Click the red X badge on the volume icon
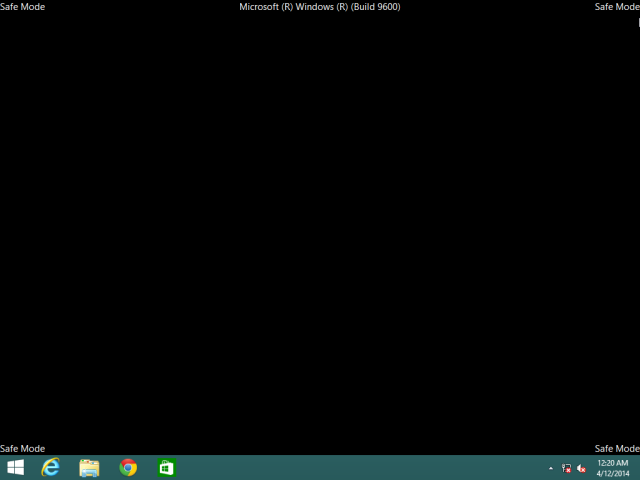 click(x=583, y=470)
